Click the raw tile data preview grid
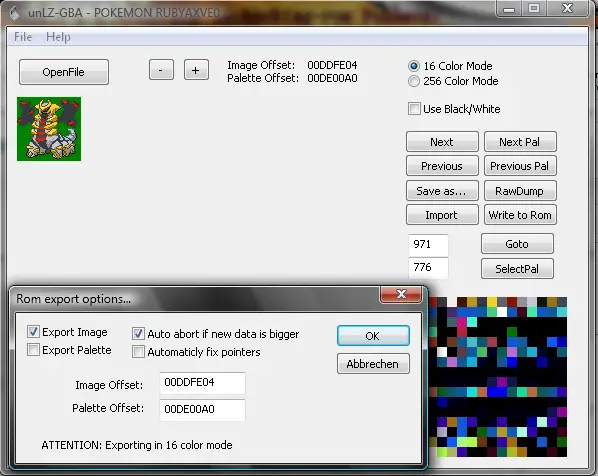The image size is (598, 476). [x=498, y=377]
